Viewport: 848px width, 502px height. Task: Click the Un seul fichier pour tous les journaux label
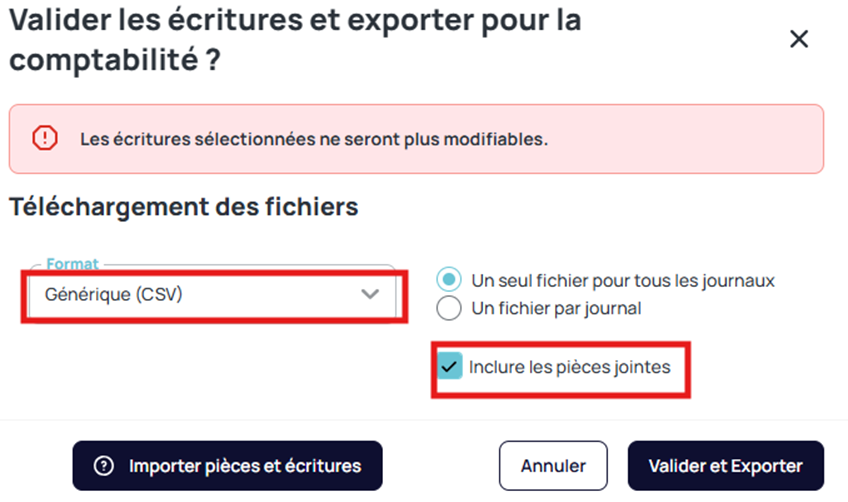pos(623,281)
